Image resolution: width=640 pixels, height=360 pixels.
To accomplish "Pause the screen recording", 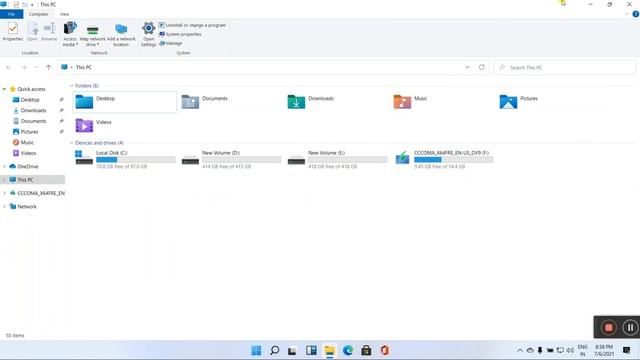I will [x=630, y=327].
